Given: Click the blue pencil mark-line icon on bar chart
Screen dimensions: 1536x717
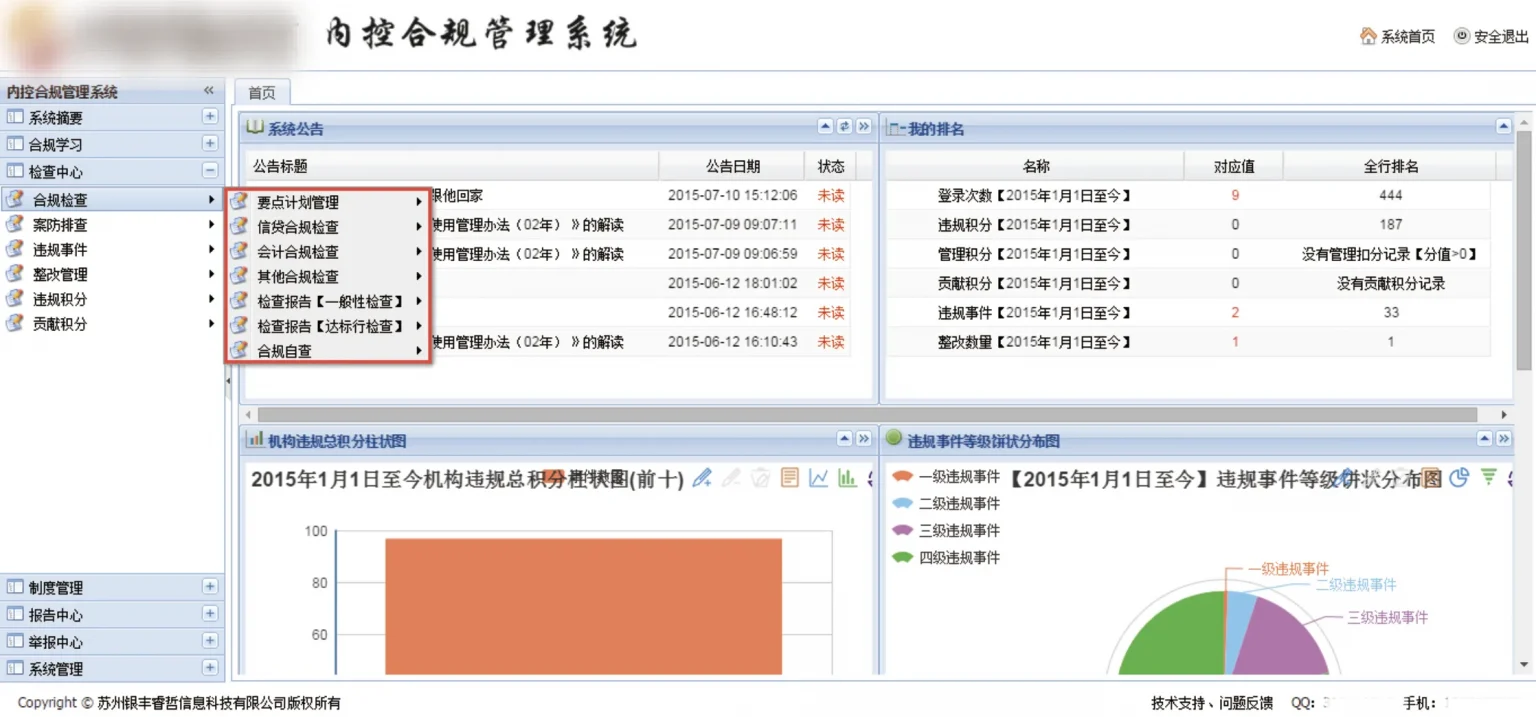Looking at the screenshot, I should click(x=702, y=478).
